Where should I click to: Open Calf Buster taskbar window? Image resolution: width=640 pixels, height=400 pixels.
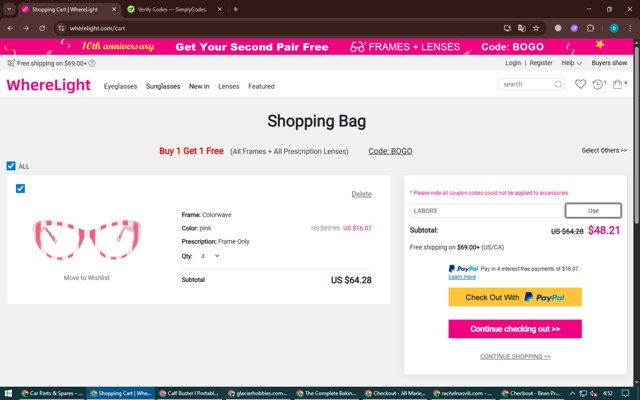coord(190,393)
